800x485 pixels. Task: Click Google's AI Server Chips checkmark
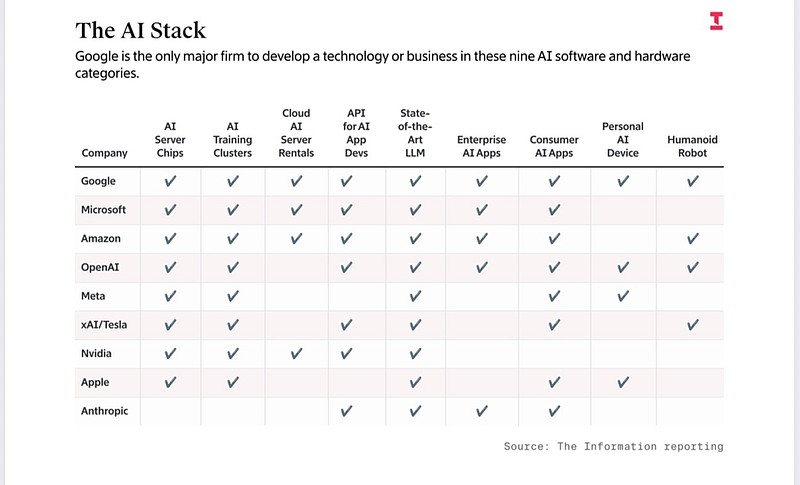(170, 181)
